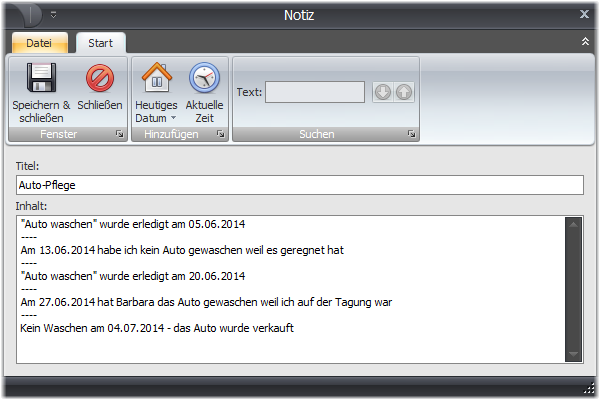Image resolution: width=600 pixels, height=400 pixels.
Task: Click the window resize grip in the status bar
Action: [589, 389]
